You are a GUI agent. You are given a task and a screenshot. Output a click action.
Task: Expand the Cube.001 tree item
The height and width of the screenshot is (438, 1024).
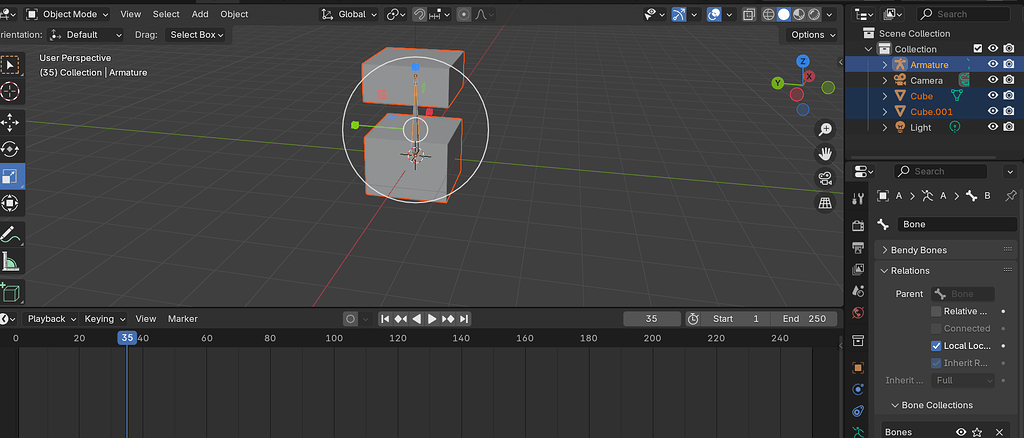[x=885, y=111]
